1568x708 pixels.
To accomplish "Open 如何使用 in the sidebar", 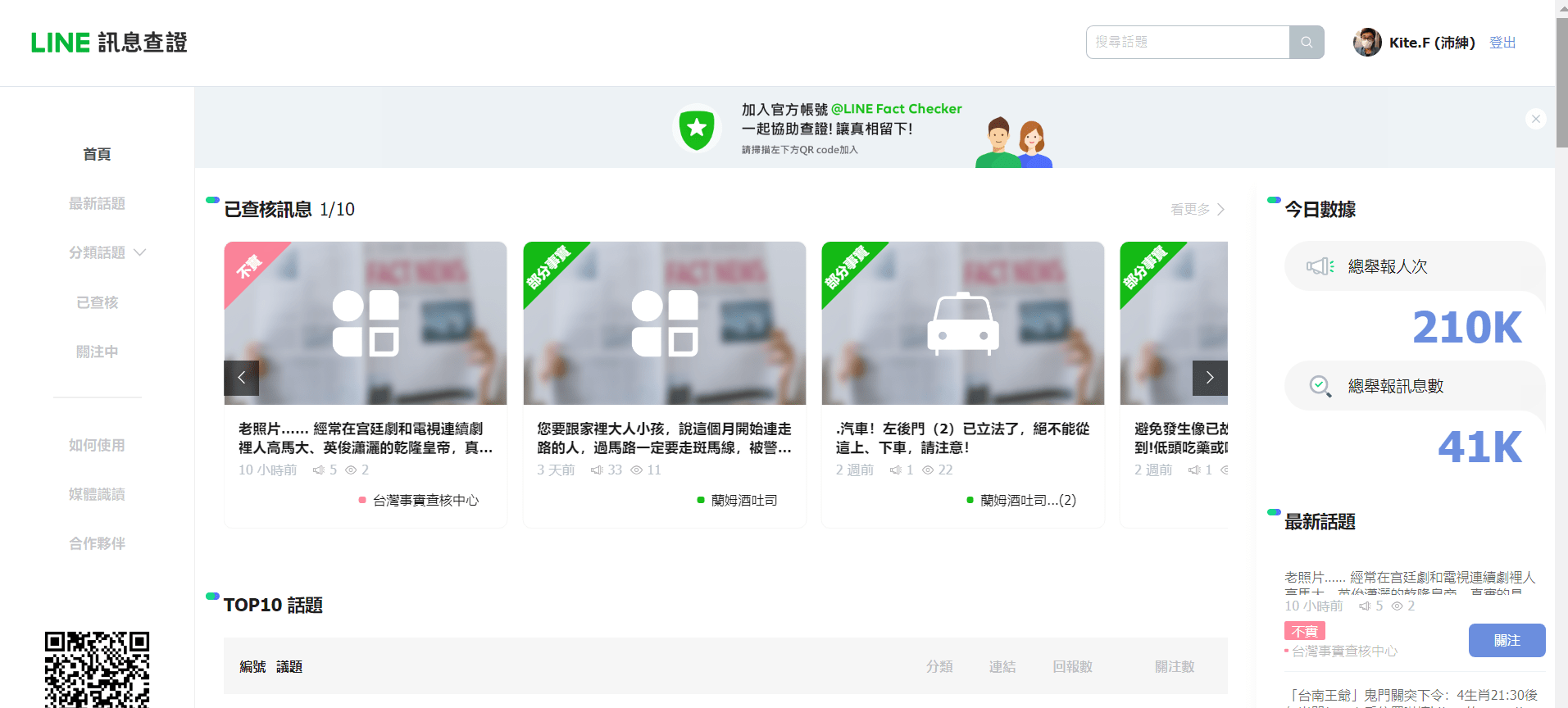I will click(97, 445).
